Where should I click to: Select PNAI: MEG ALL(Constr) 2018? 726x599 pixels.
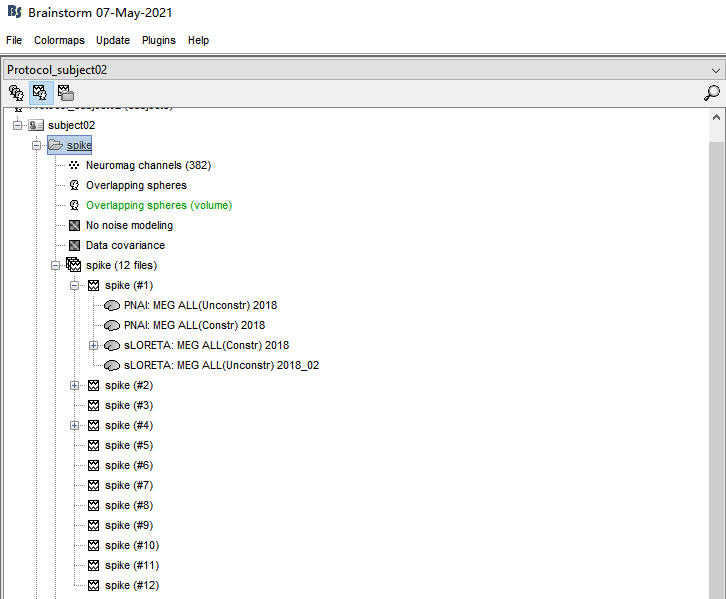[x=194, y=325]
